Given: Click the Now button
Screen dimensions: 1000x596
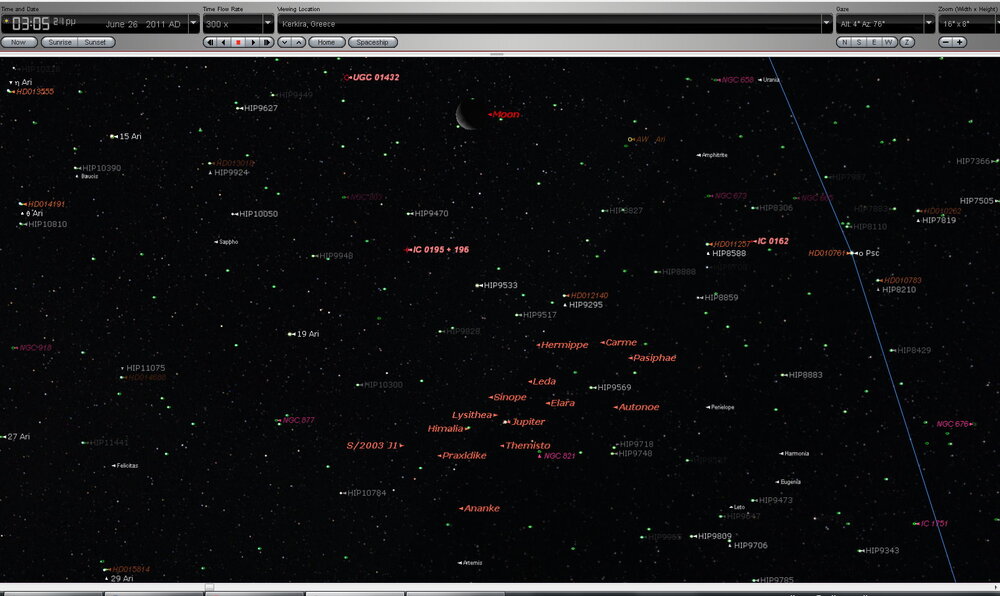Looking at the screenshot, I should point(19,42).
